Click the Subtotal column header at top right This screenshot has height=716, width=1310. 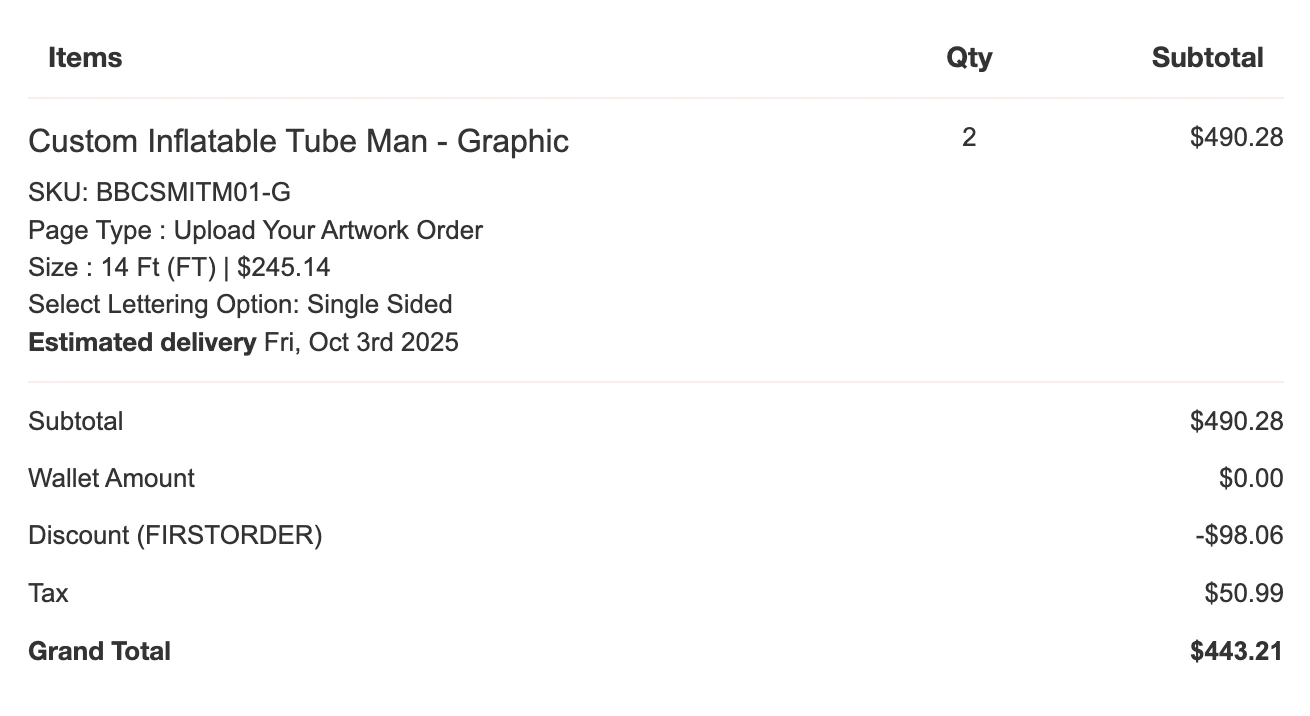click(1207, 58)
